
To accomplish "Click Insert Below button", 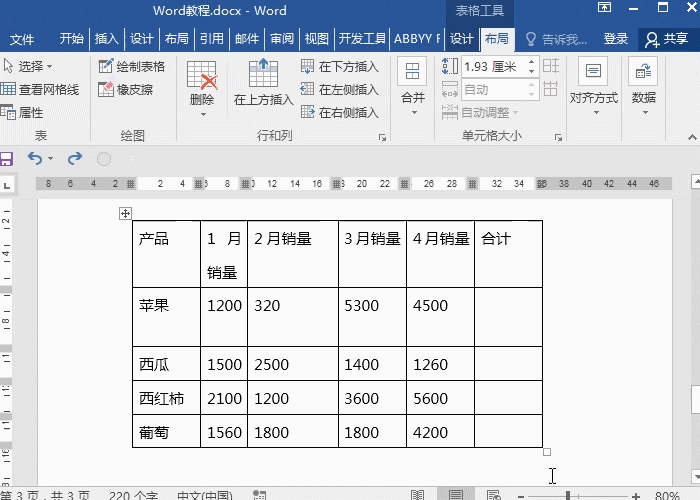I will [x=340, y=67].
